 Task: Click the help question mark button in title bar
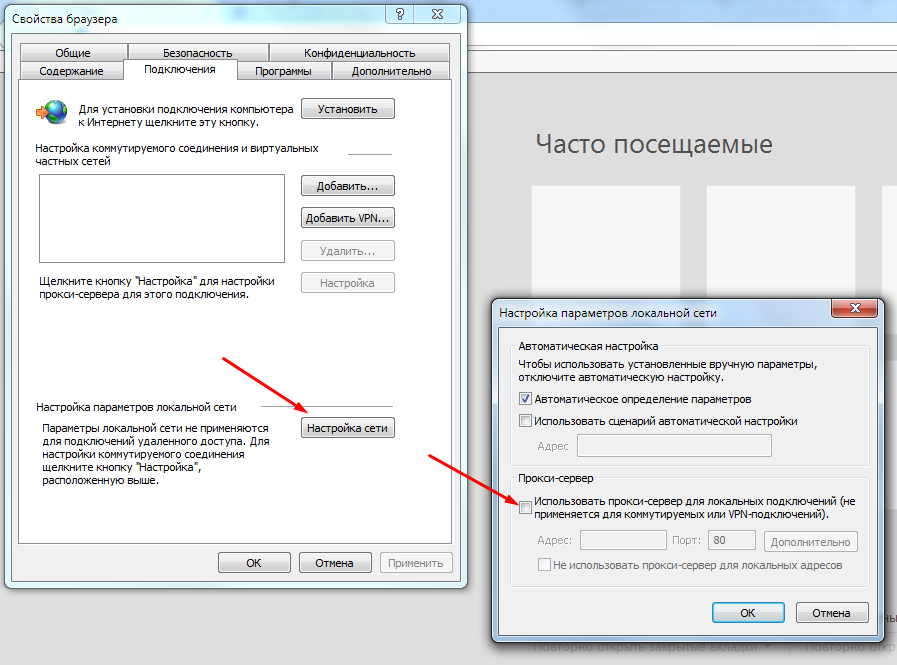point(400,14)
